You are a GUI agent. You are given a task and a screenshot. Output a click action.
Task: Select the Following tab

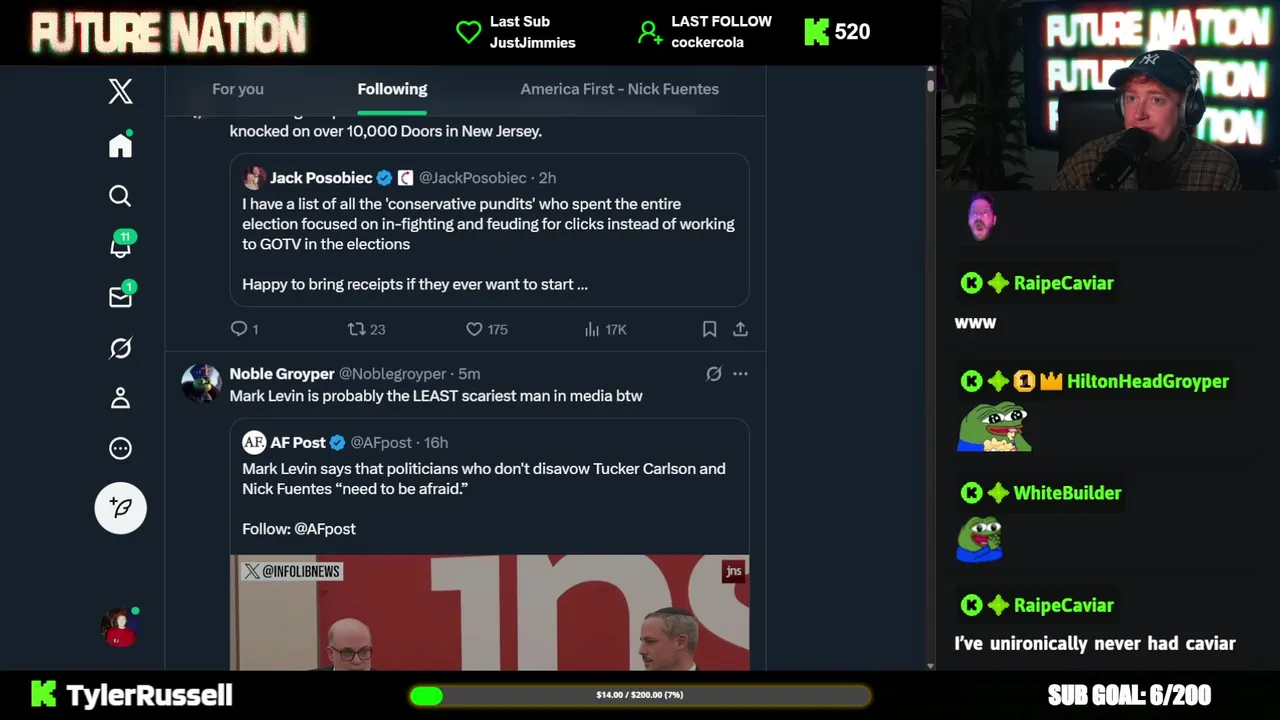pos(392,89)
